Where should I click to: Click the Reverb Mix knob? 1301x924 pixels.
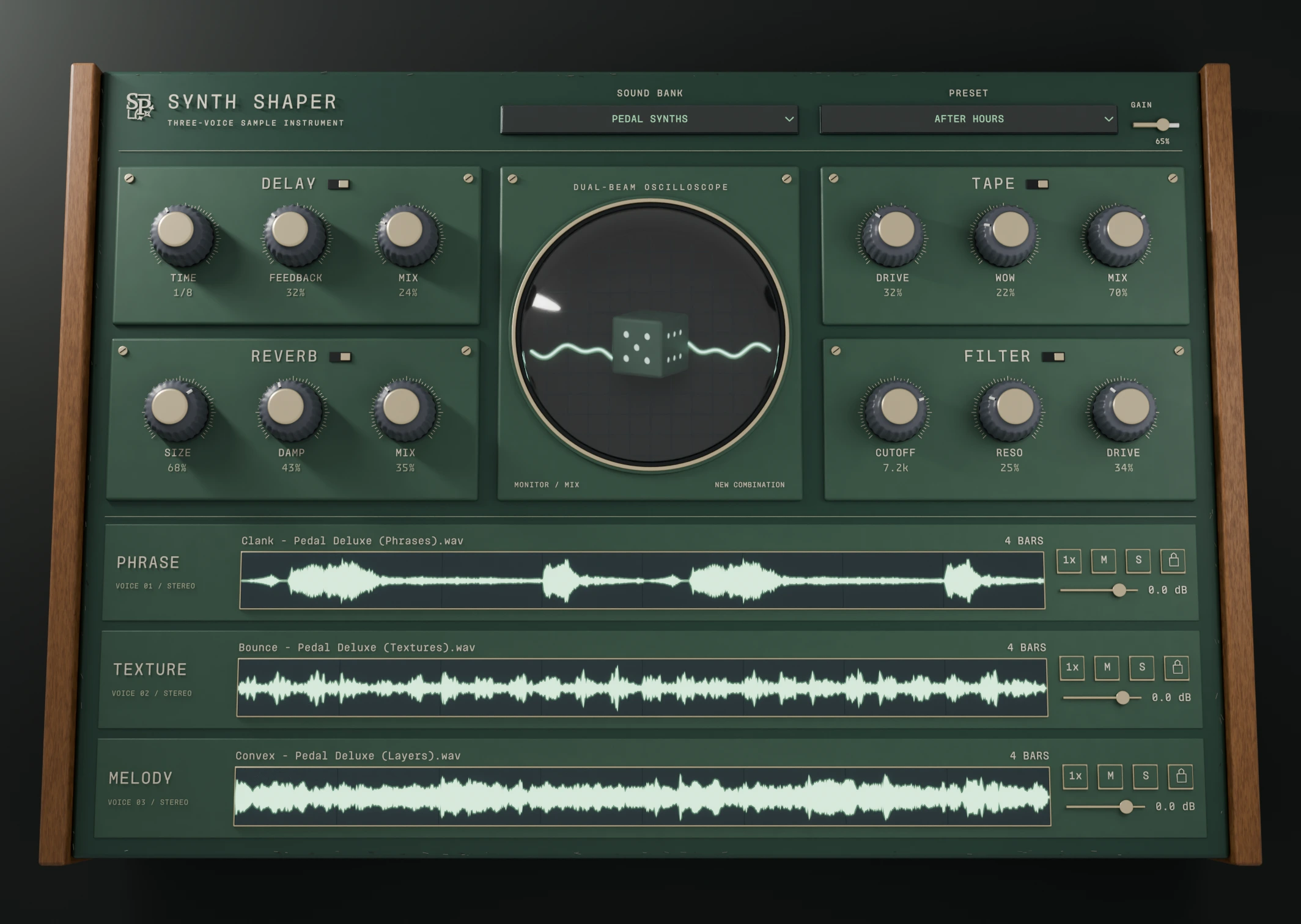[x=405, y=409]
